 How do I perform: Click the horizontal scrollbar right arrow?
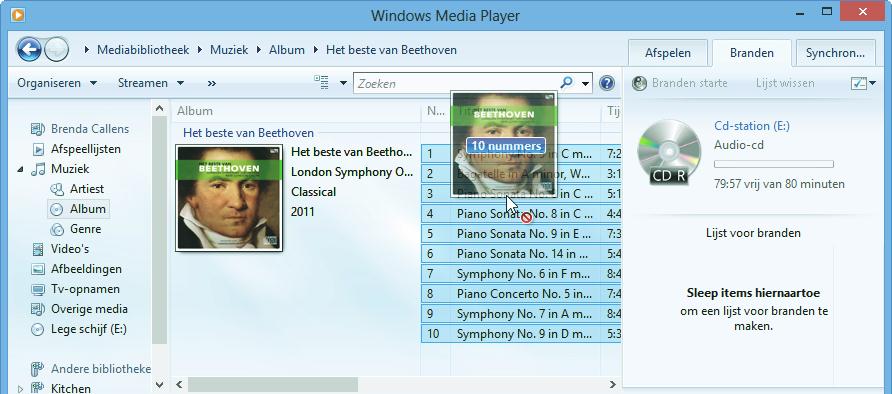[x=613, y=385]
